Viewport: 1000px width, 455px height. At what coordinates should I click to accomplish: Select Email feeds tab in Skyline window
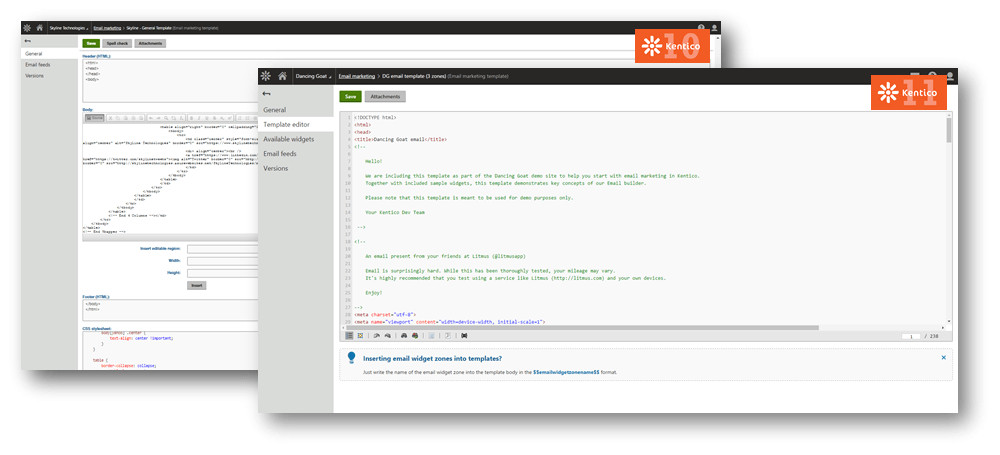(49, 64)
